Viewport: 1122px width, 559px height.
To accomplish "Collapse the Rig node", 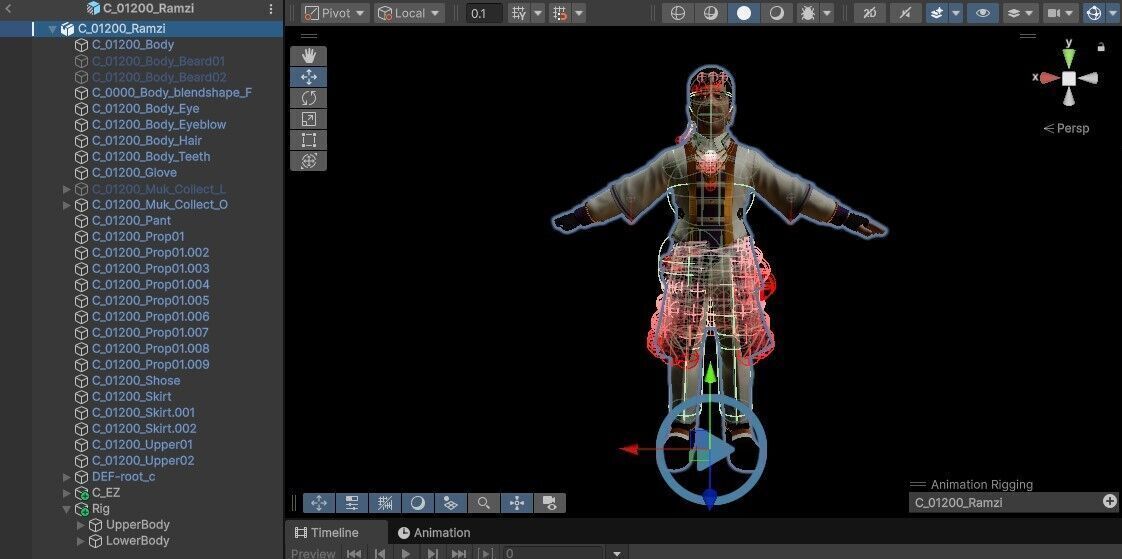I will pyautogui.click(x=67, y=510).
